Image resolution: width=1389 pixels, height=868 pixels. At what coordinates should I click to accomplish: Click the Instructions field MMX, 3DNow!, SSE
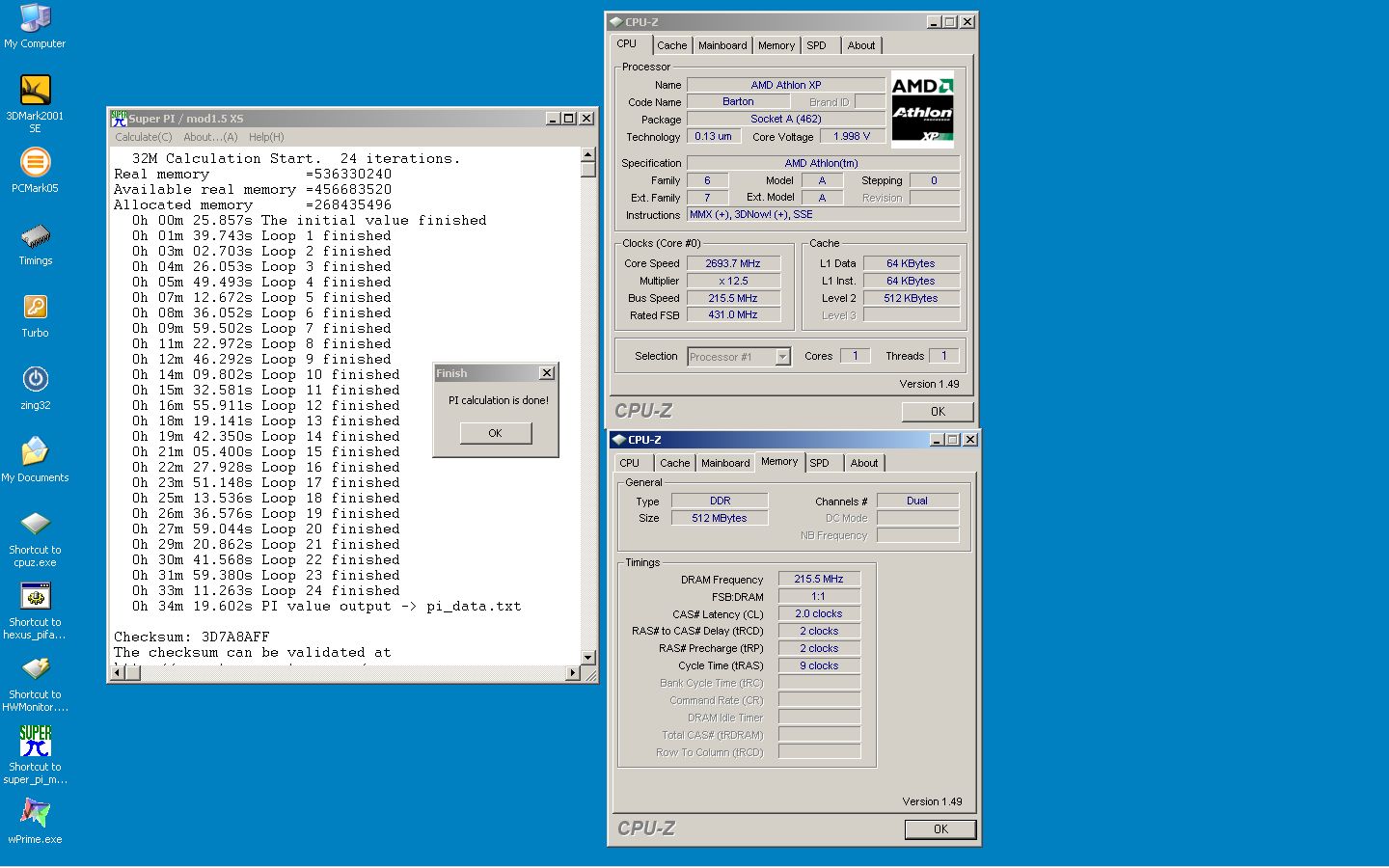pyautogui.click(x=823, y=215)
